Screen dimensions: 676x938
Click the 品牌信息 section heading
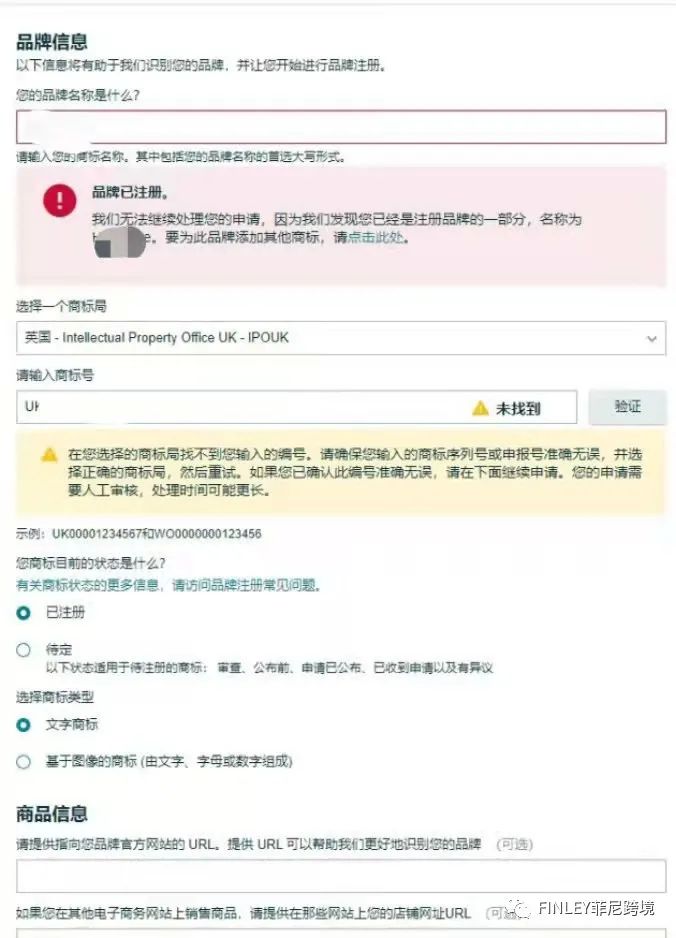pyautogui.click(x=52, y=42)
